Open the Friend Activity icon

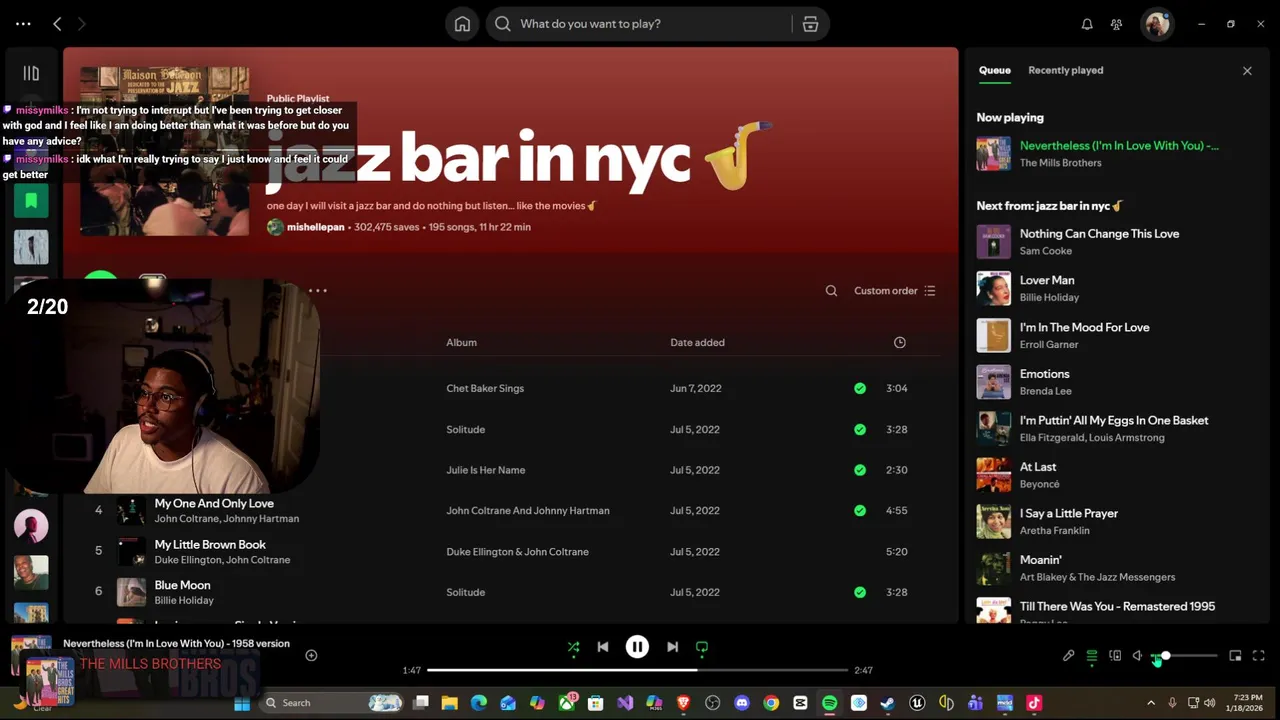click(x=1116, y=24)
